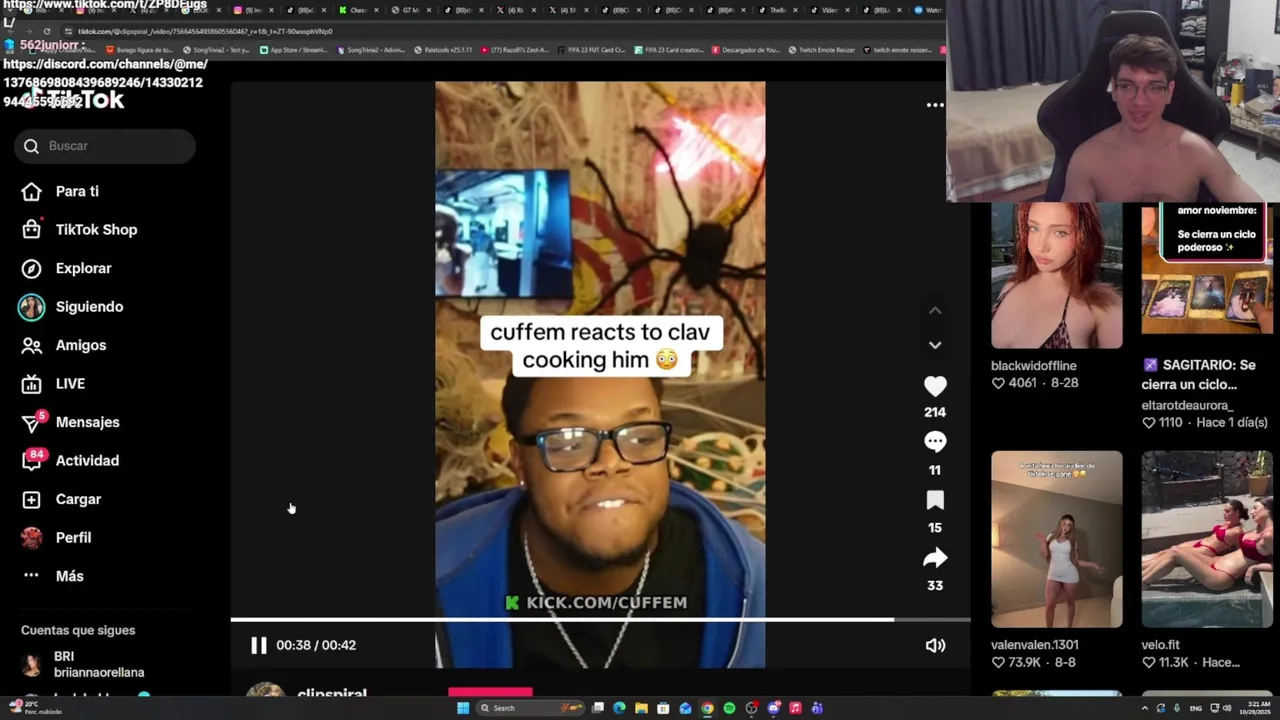The height and width of the screenshot is (720, 1280).
Task: Save video with bookmark icon
Action: point(935,500)
